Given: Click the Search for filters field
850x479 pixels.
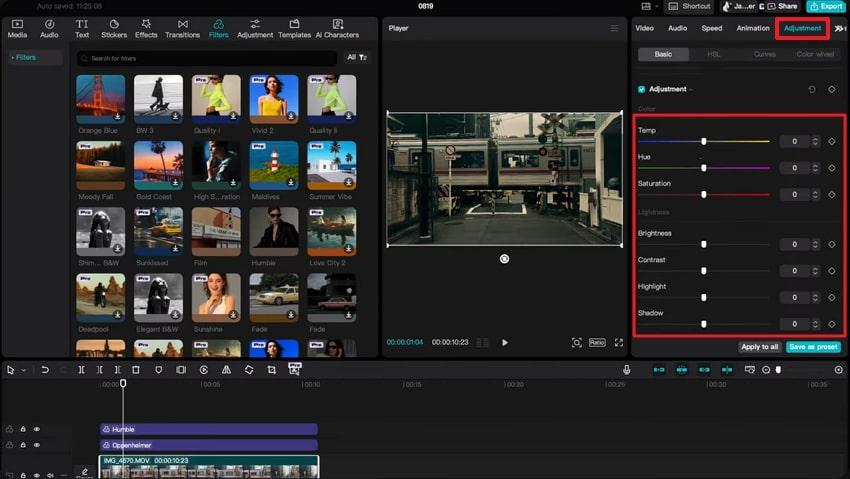Looking at the screenshot, I should (x=207, y=58).
